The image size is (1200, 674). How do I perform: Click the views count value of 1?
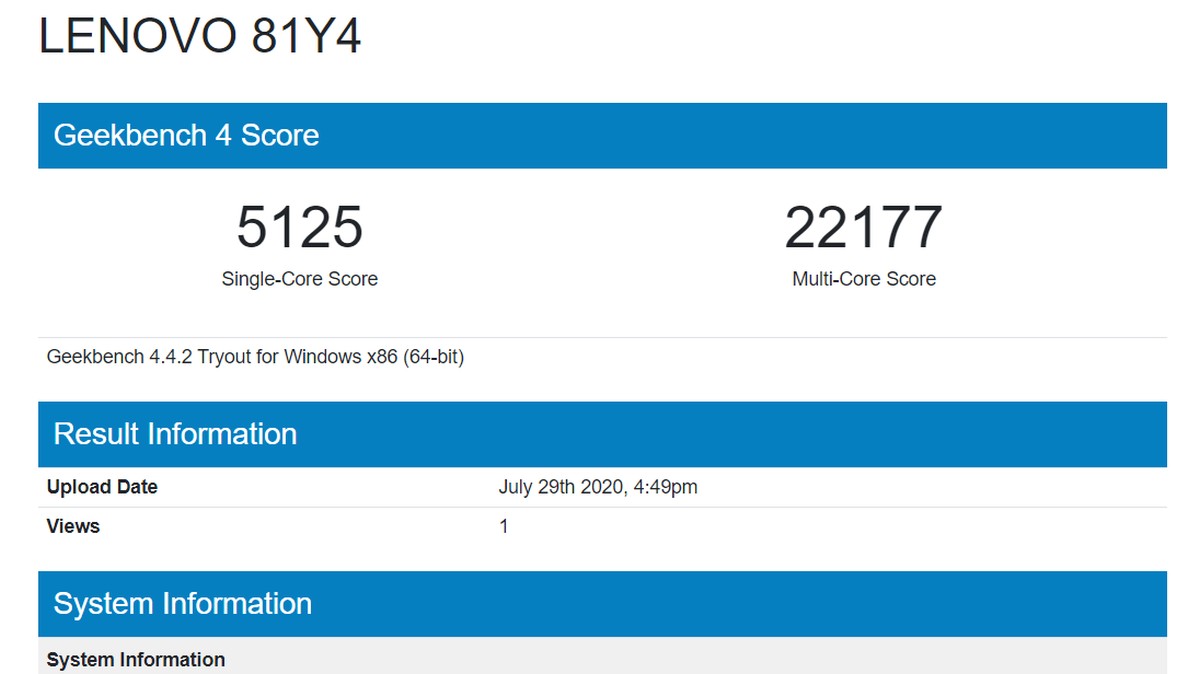[x=504, y=526]
